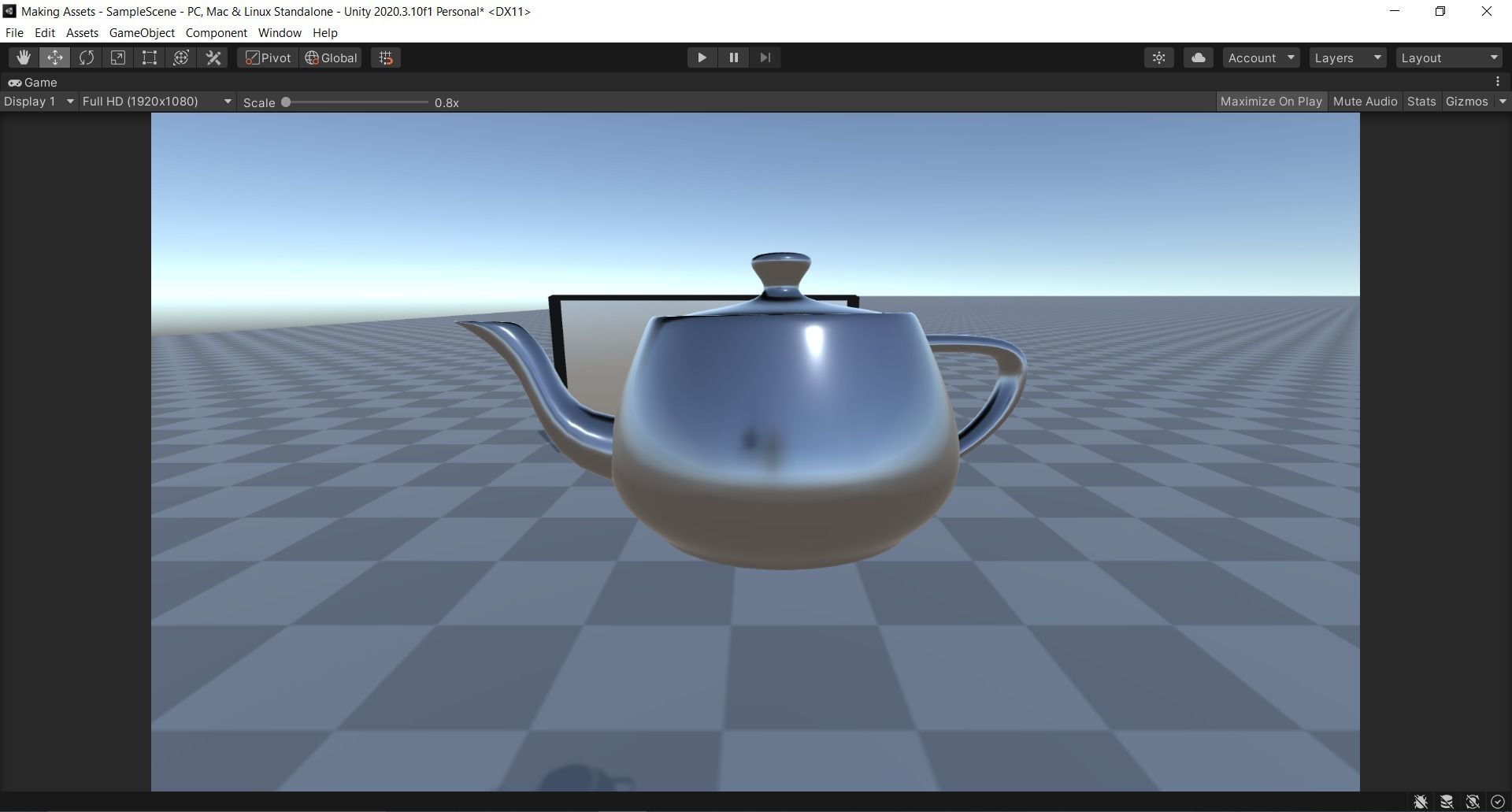Open the GameObject menu

tap(142, 33)
